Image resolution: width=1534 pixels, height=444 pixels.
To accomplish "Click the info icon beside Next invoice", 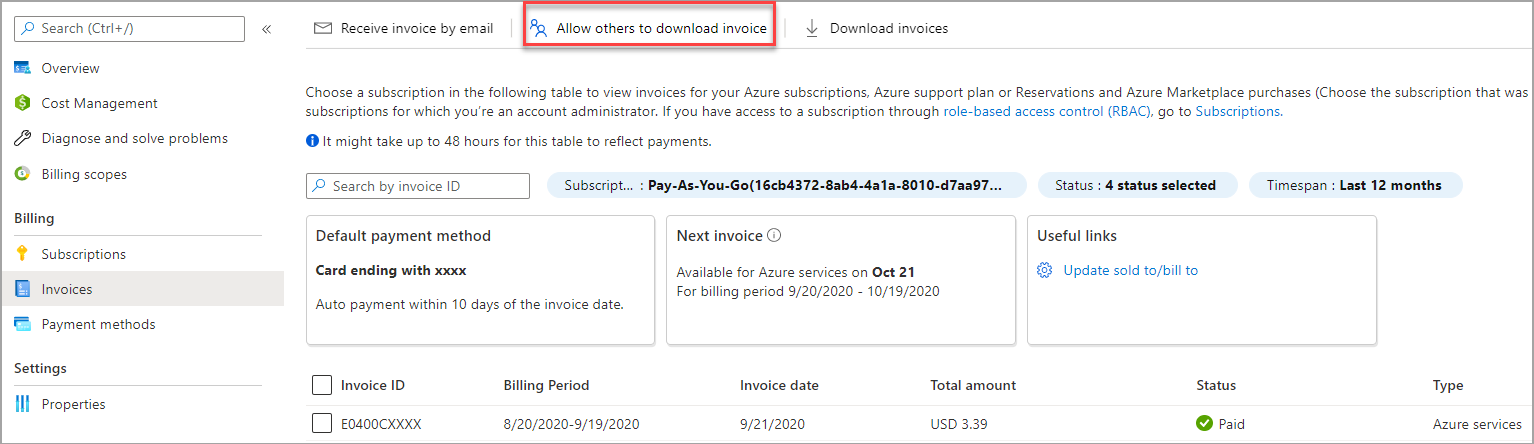I will pyautogui.click(x=773, y=236).
